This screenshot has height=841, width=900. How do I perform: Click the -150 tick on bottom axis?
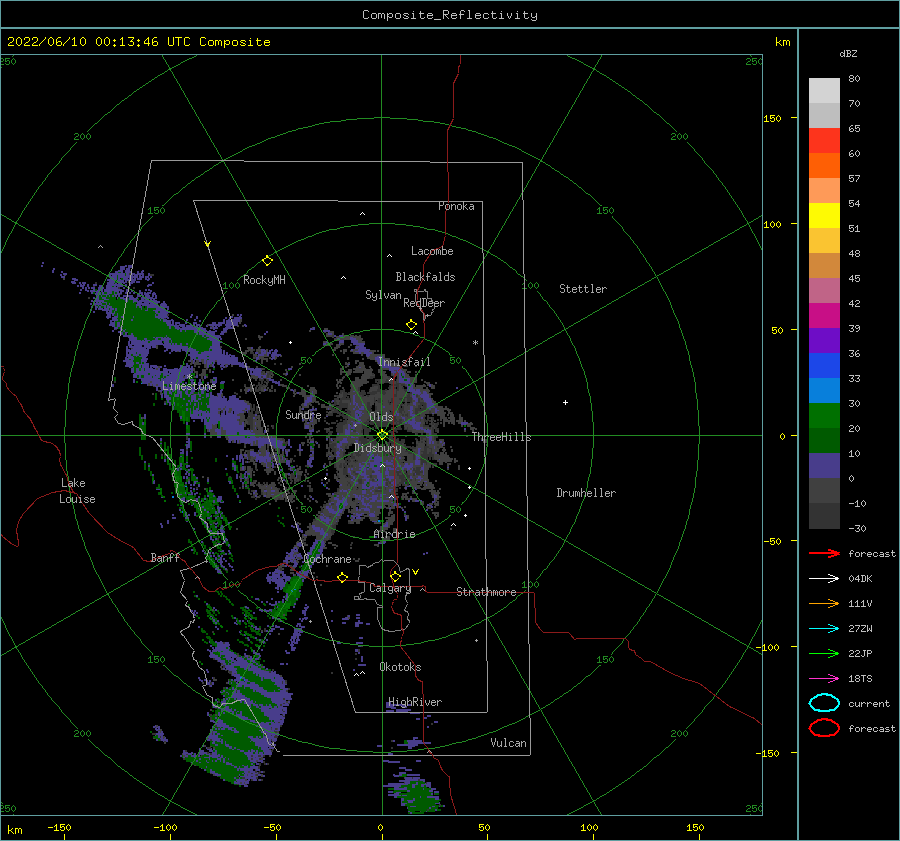coord(59,827)
